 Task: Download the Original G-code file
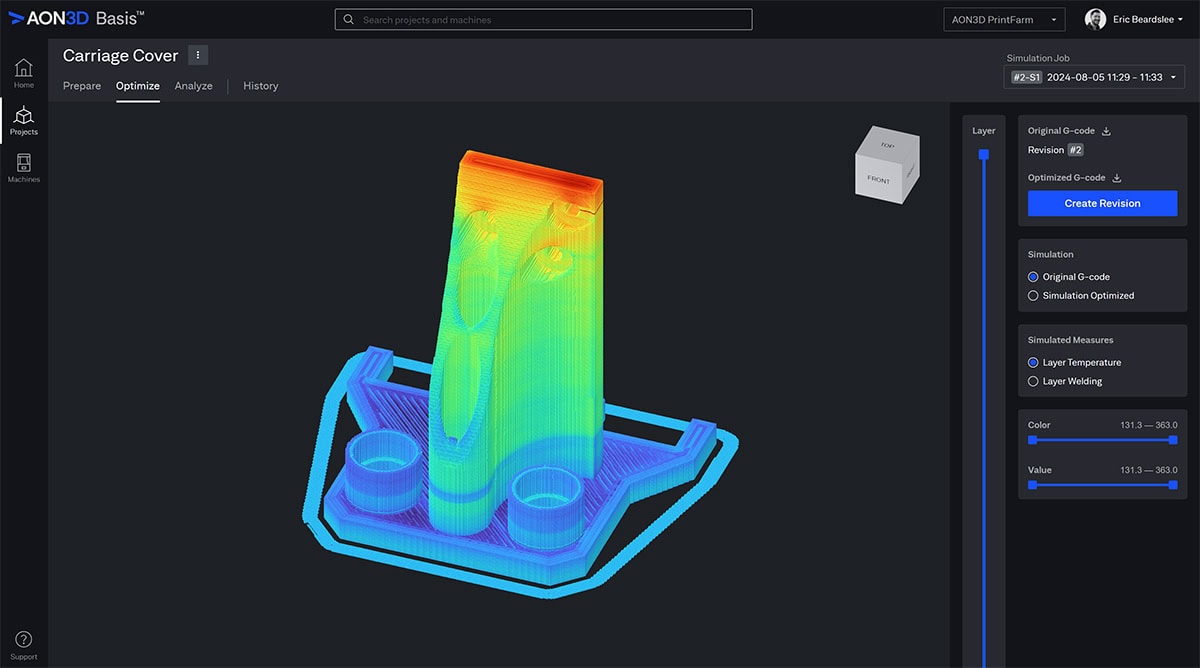click(x=1106, y=131)
